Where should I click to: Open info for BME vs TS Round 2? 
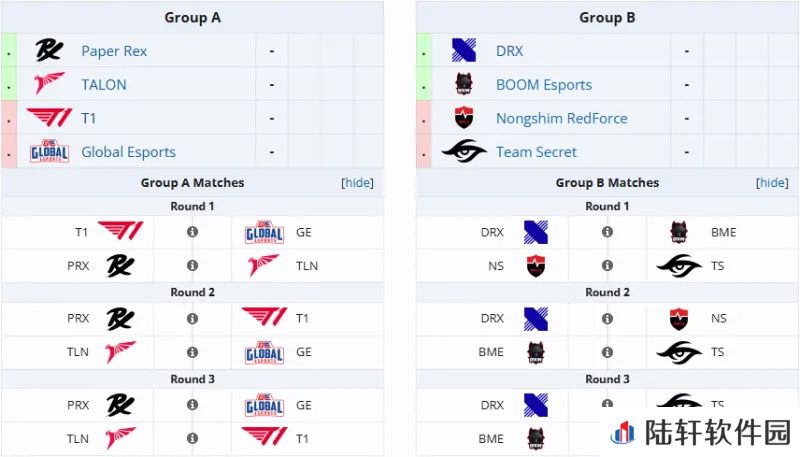[x=607, y=352]
